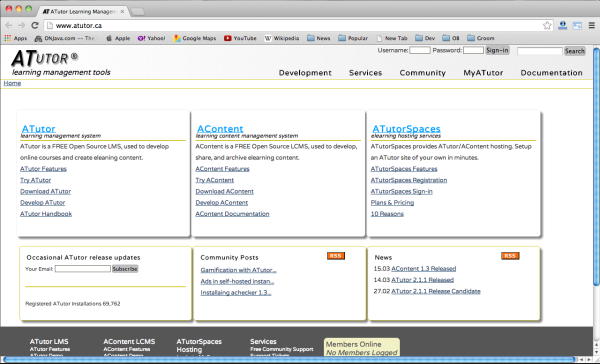Open the Download ATutor link
600x364 pixels.
point(46,191)
